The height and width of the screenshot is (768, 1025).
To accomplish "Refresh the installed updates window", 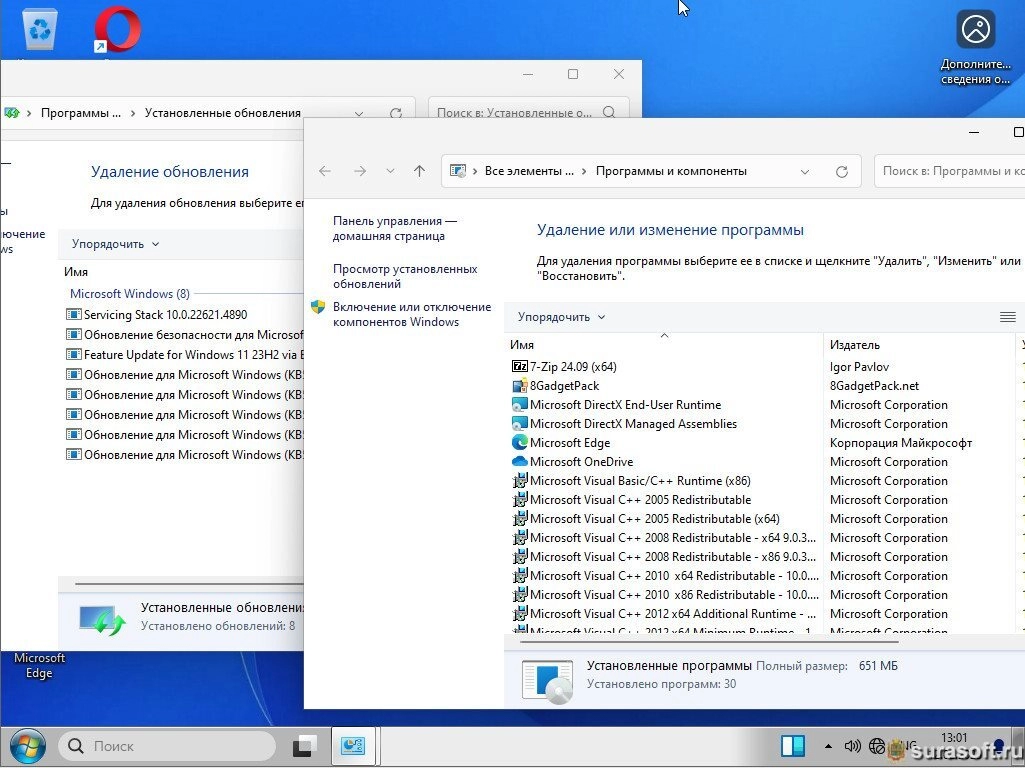I will tap(395, 113).
